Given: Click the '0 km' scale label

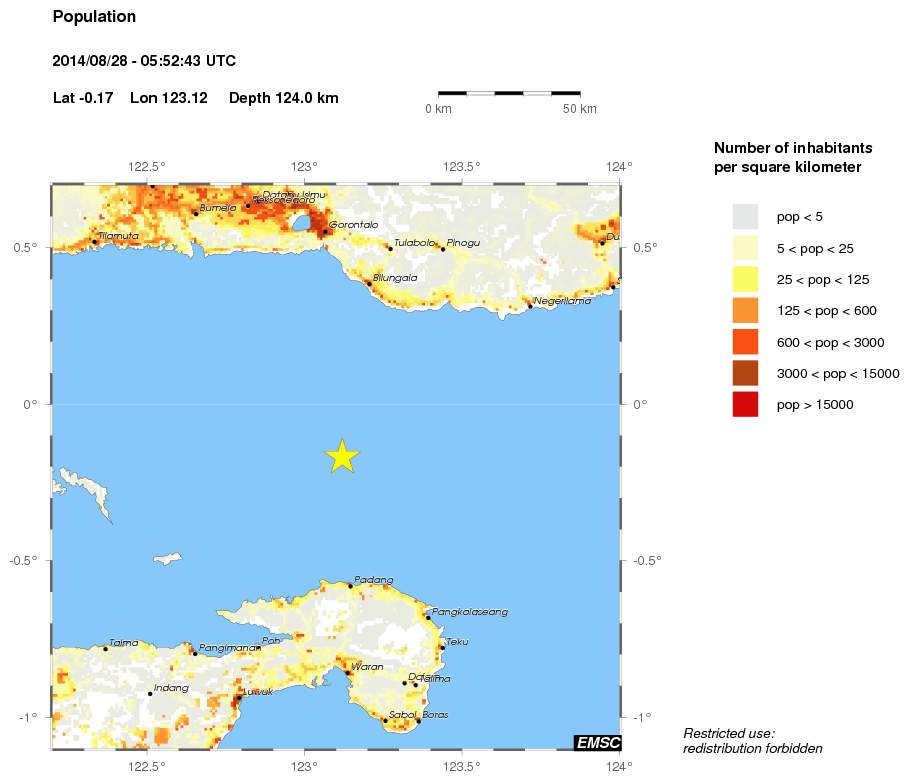Looking at the screenshot, I should point(438,109).
